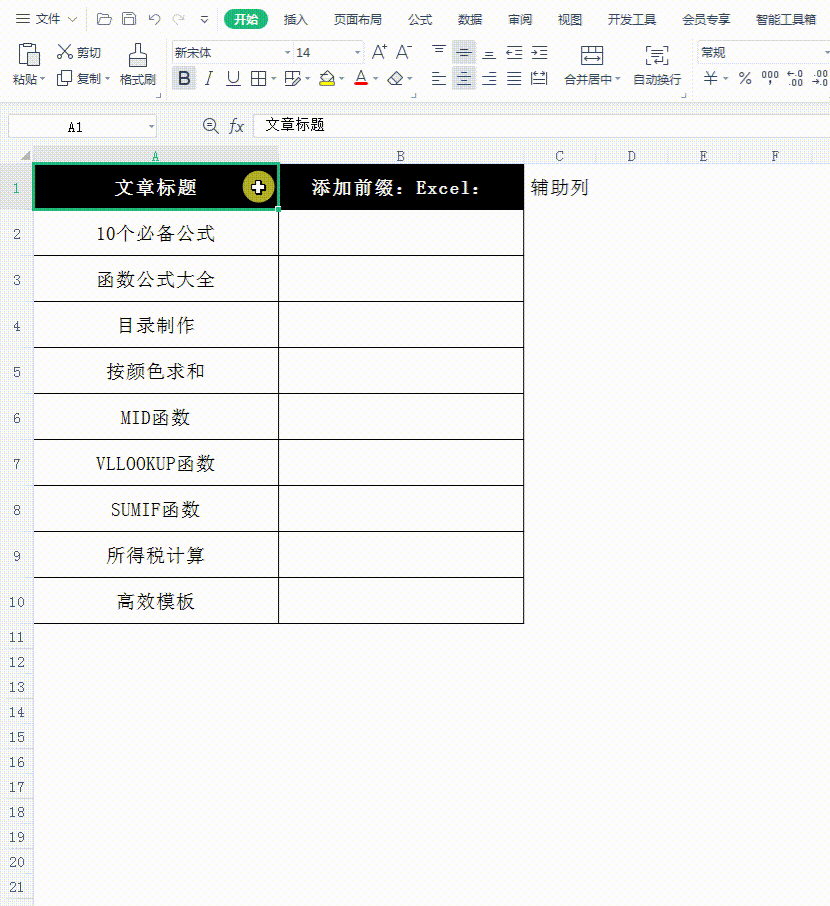Click the zoom magnifier beside the formula bar
The height and width of the screenshot is (906, 830).
(210, 126)
